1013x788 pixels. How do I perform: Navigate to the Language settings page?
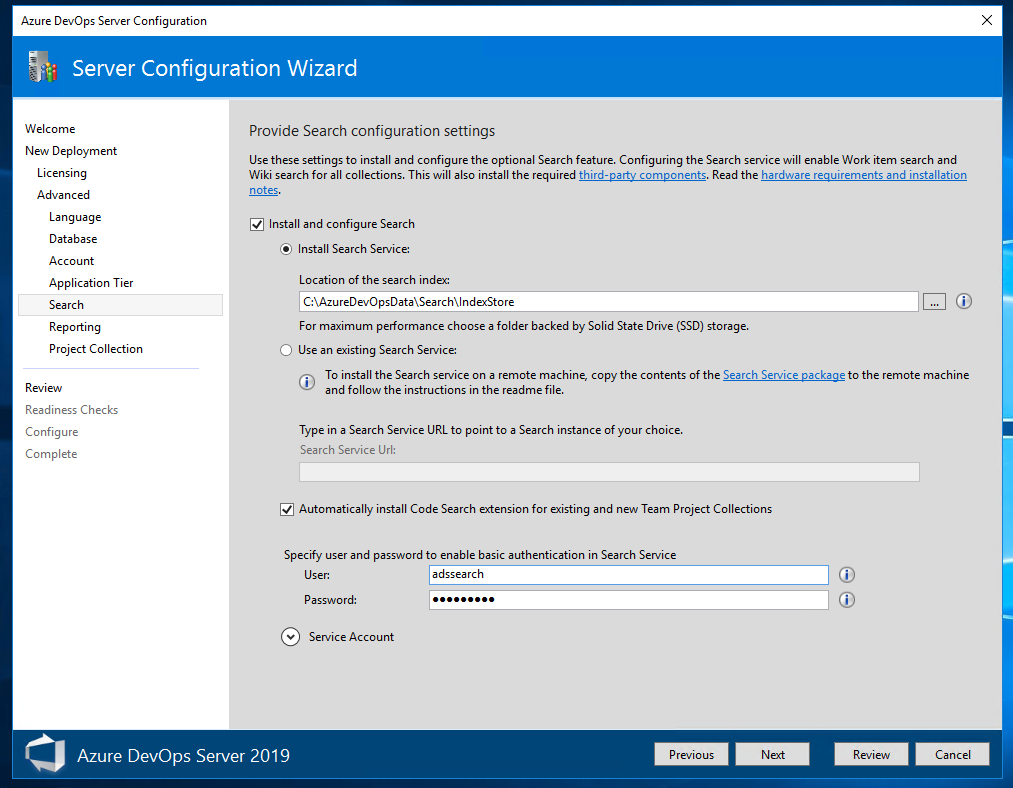pos(75,217)
